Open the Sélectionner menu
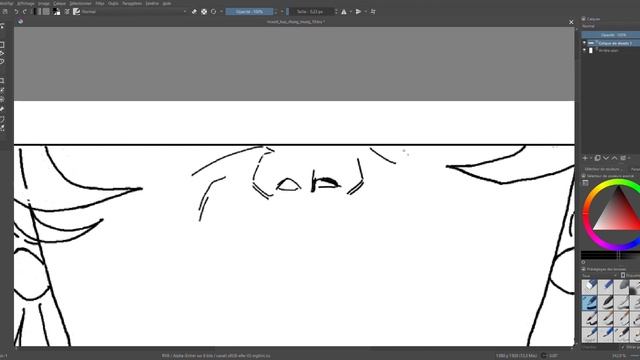Viewport: 640px width, 360px height. (80, 3)
